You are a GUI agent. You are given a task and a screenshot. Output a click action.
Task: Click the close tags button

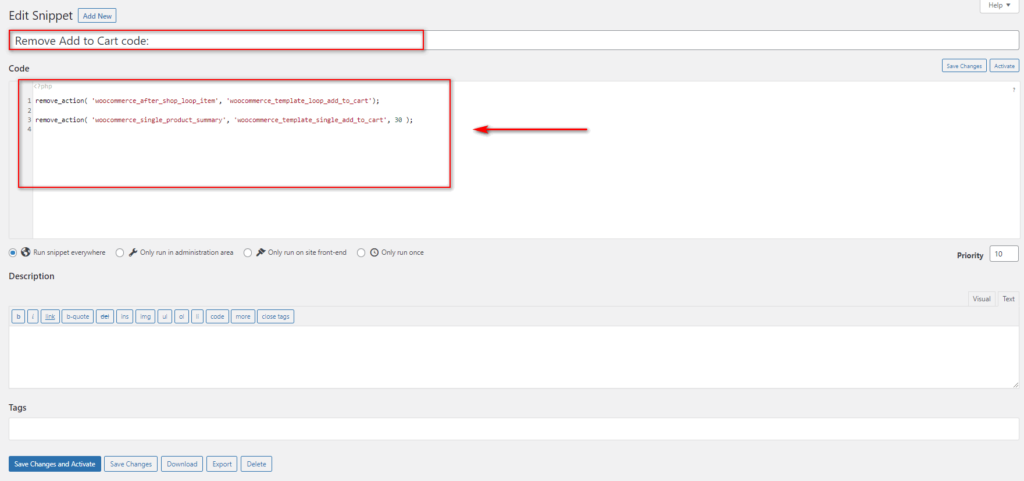[x=276, y=317]
